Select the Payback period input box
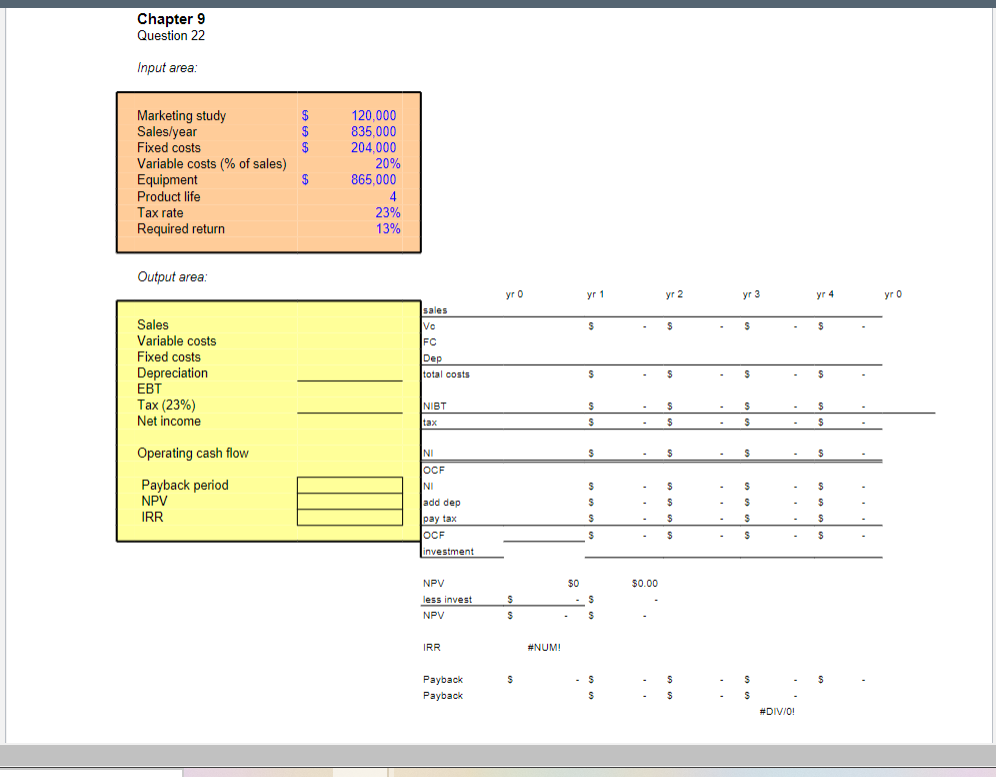The width and height of the screenshot is (996, 777). [349, 485]
